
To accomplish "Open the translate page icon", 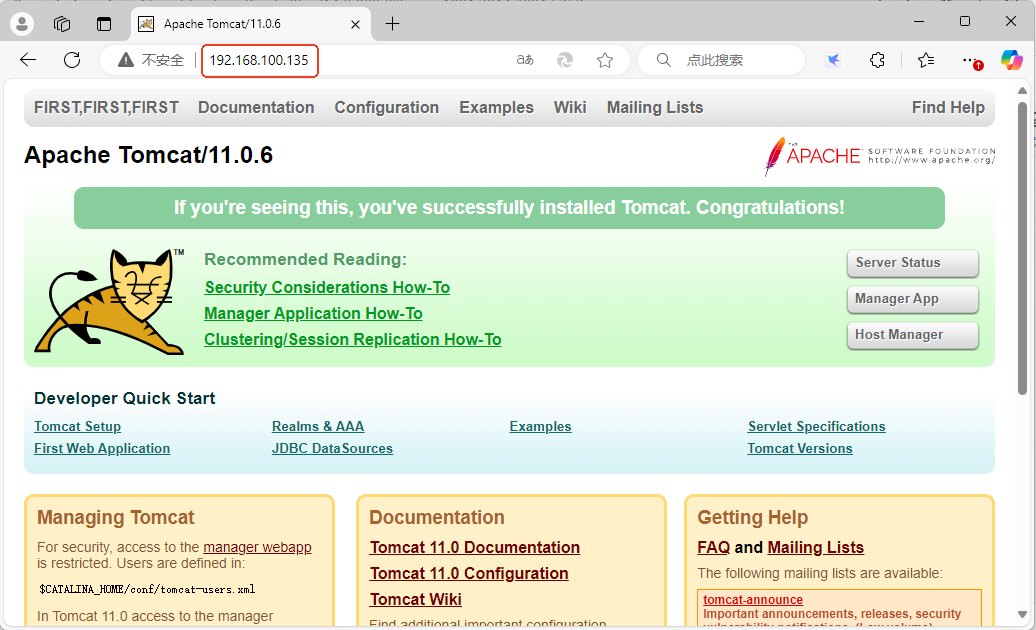I will pyautogui.click(x=525, y=60).
